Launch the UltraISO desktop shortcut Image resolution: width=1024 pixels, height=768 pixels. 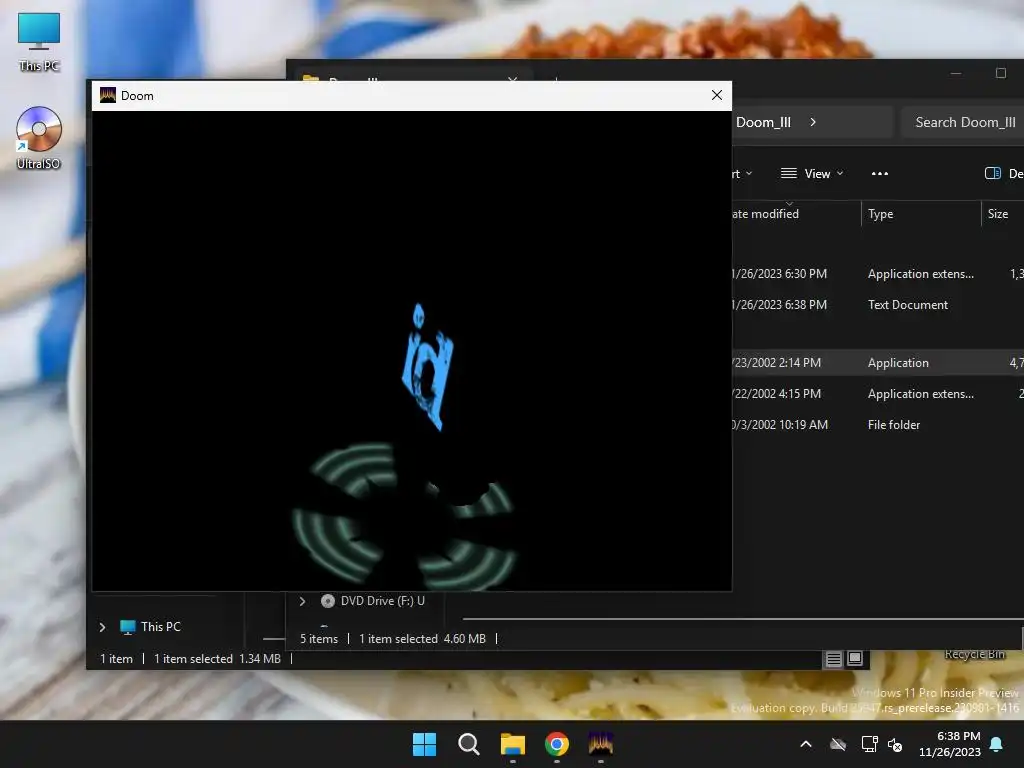click(39, 138)
